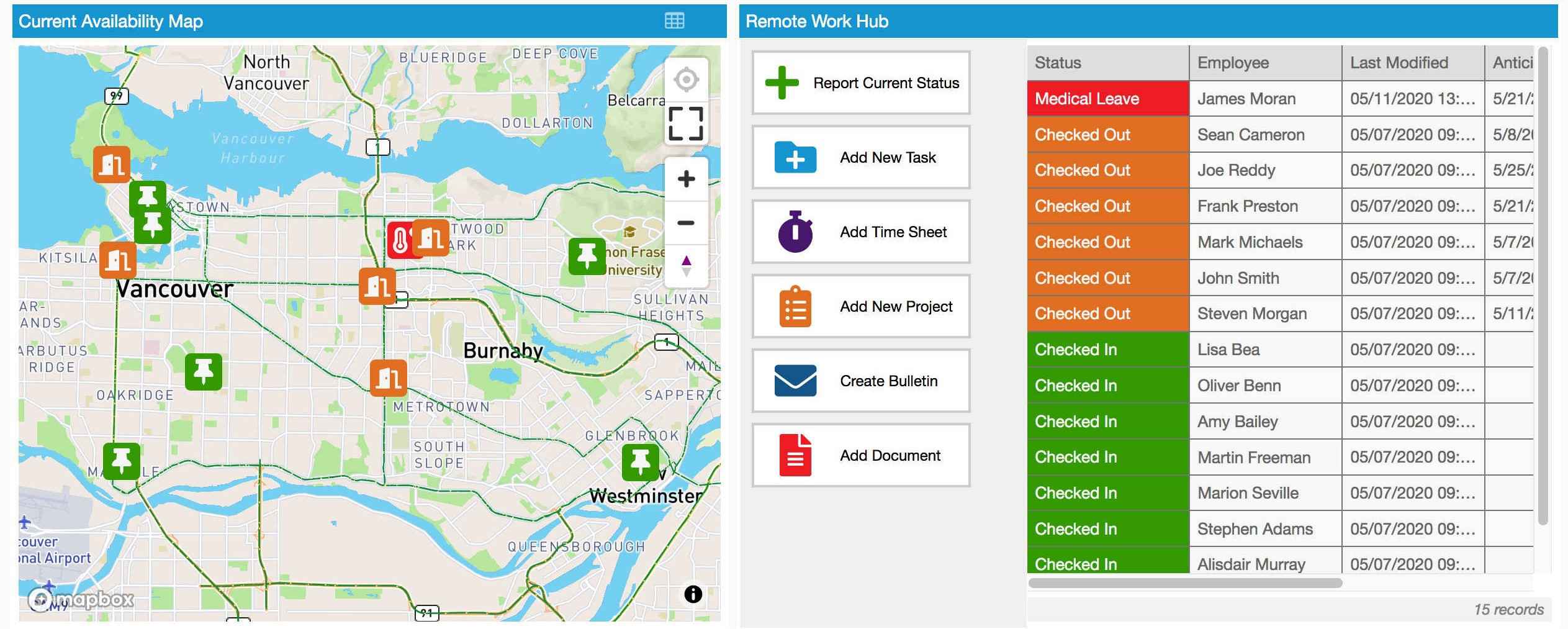Toggle fullscreen map view
This screenshot has width=1568, height=629.
pyautogui.click(x=686, y=124)
